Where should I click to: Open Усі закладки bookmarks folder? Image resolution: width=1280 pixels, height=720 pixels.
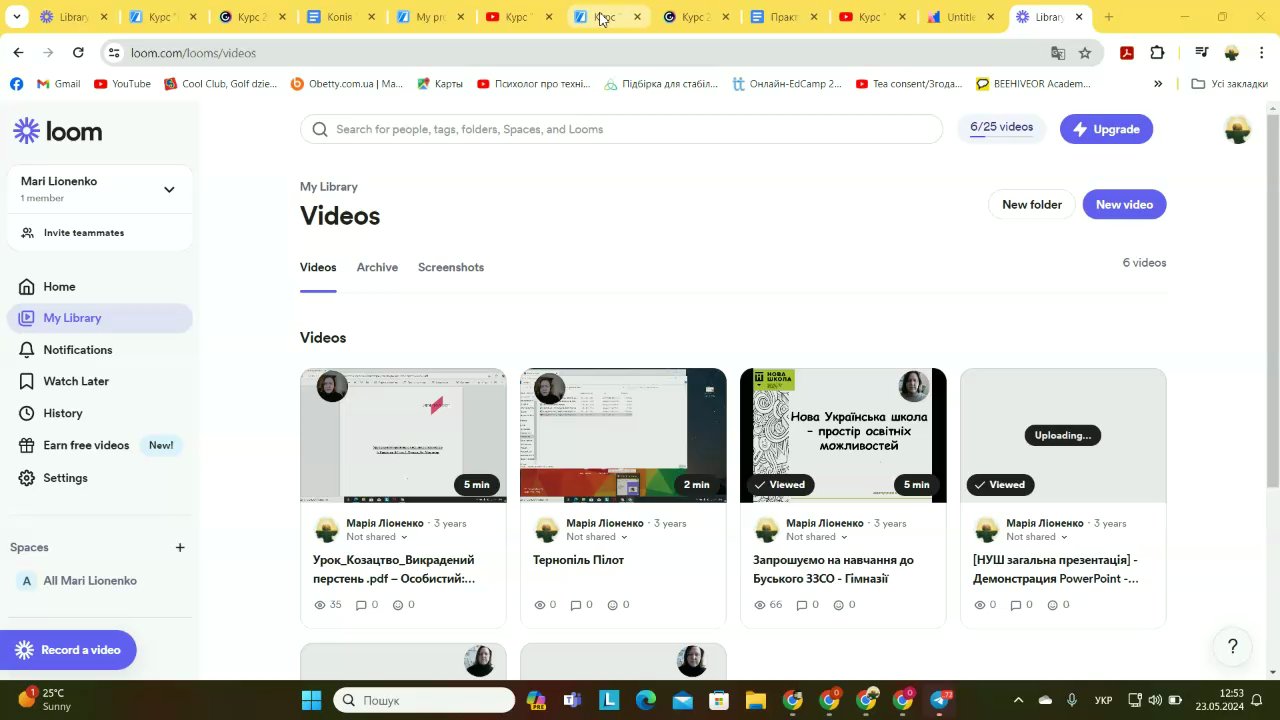pos(1230,84)
